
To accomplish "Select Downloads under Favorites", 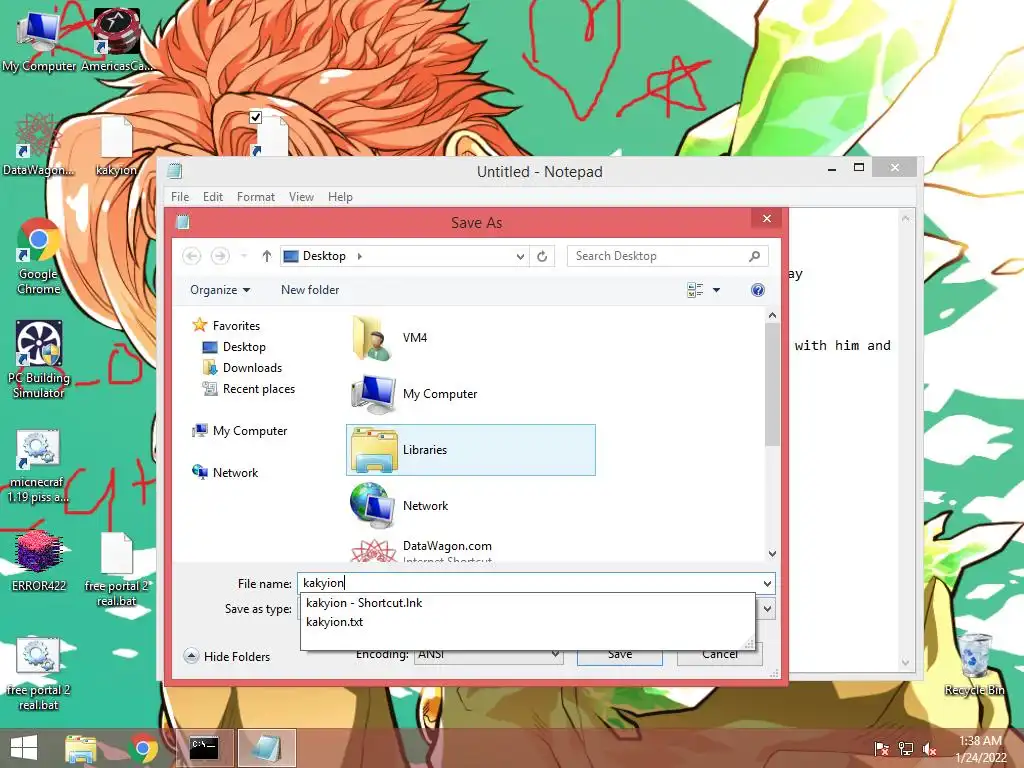I will (242, 368).
